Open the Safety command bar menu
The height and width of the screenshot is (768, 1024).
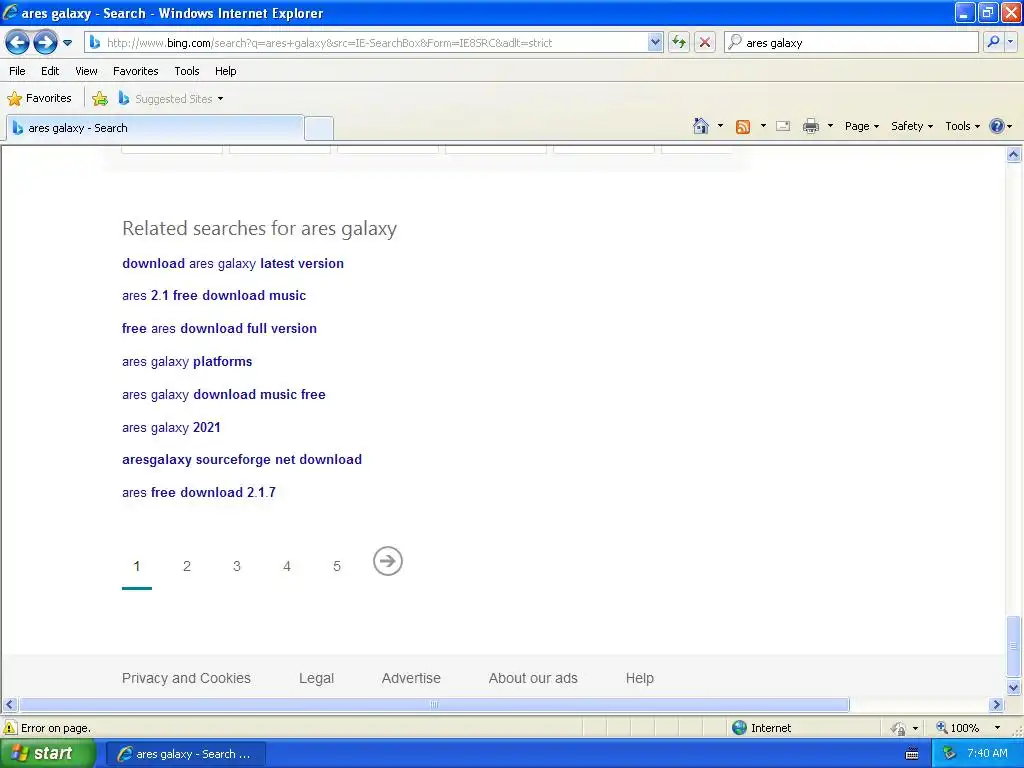point(912,126)
